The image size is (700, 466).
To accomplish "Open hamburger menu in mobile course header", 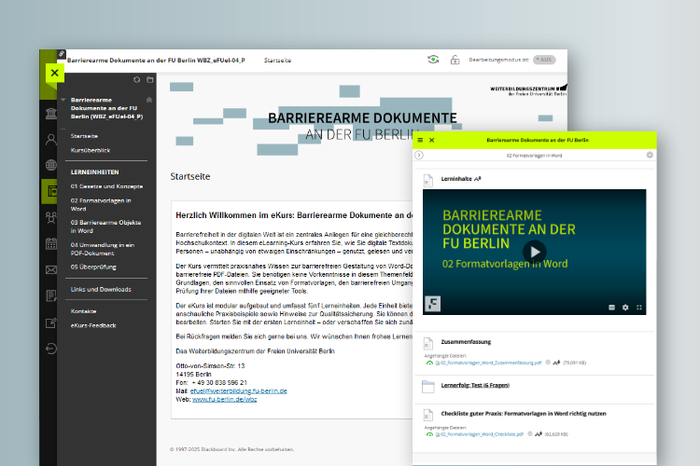I will click(420, 141).
